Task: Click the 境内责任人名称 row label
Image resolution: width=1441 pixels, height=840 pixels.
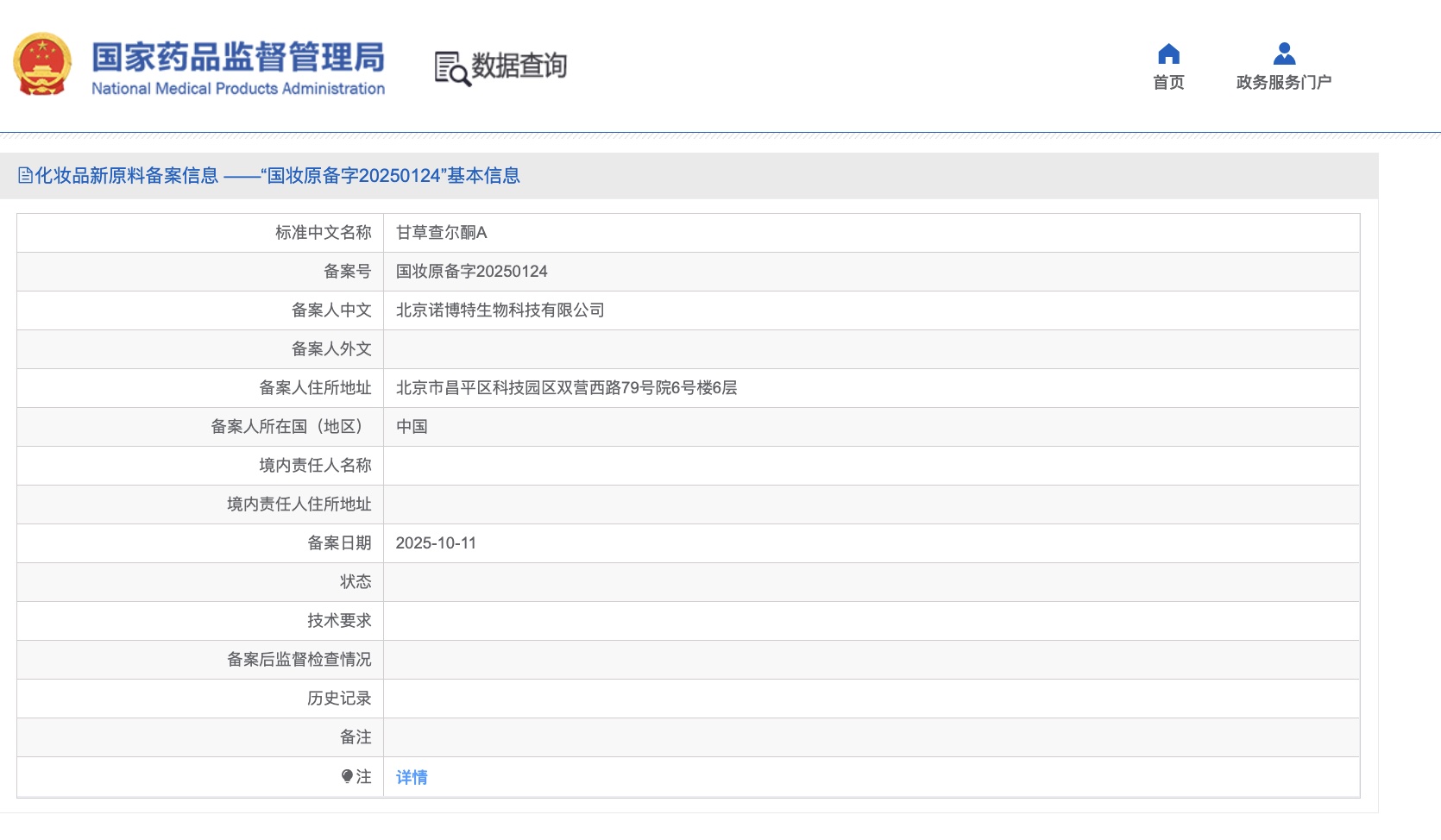Action: pyautogui.click(x=316, y=466)
